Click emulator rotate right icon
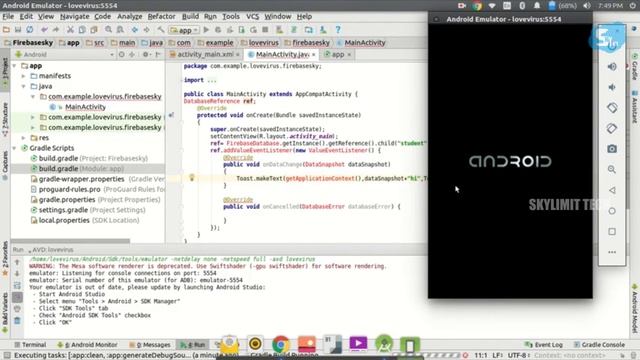 612,128
